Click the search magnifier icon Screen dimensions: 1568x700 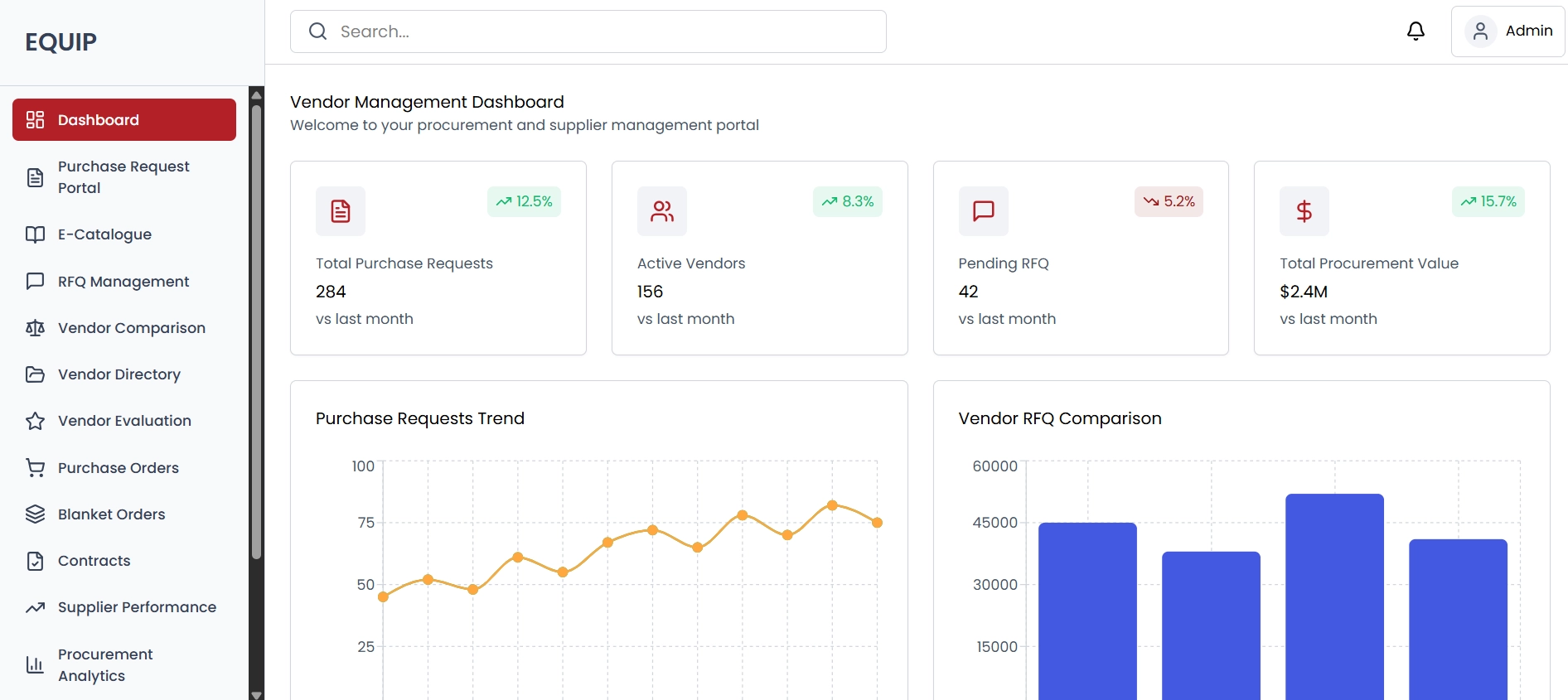(x=317, y=31)
